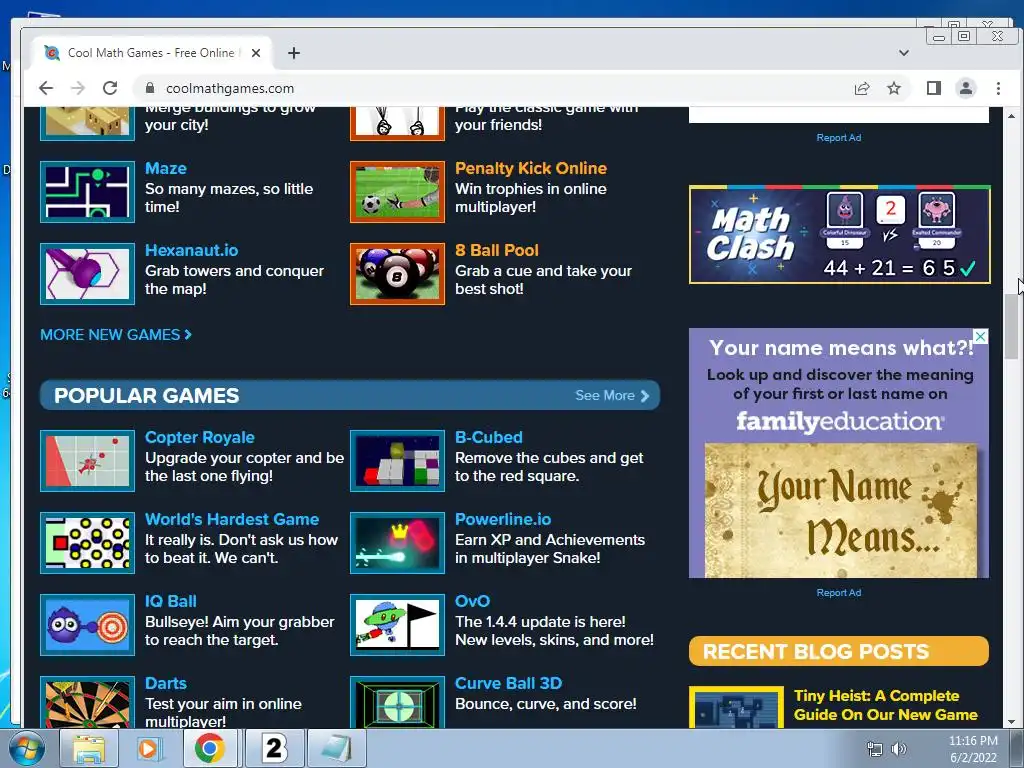Viewport: 1024px width, 768px height.
Task: Open the B-Cubed game thumbnail
Action: 397,461
